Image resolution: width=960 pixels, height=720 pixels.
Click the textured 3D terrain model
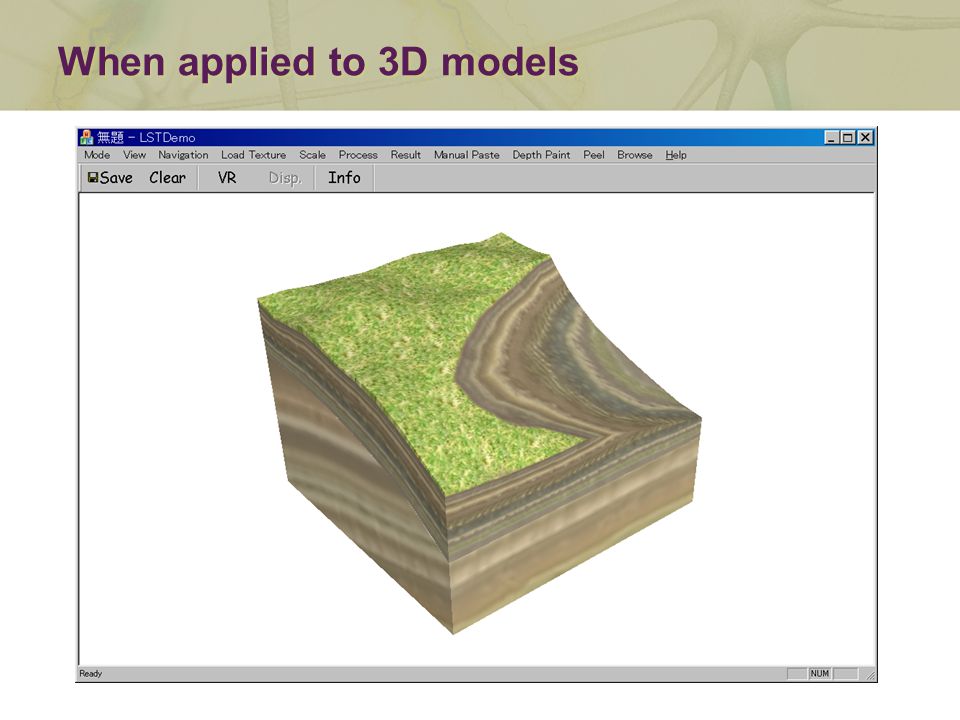pyautogui.click(x=479, y=433)
